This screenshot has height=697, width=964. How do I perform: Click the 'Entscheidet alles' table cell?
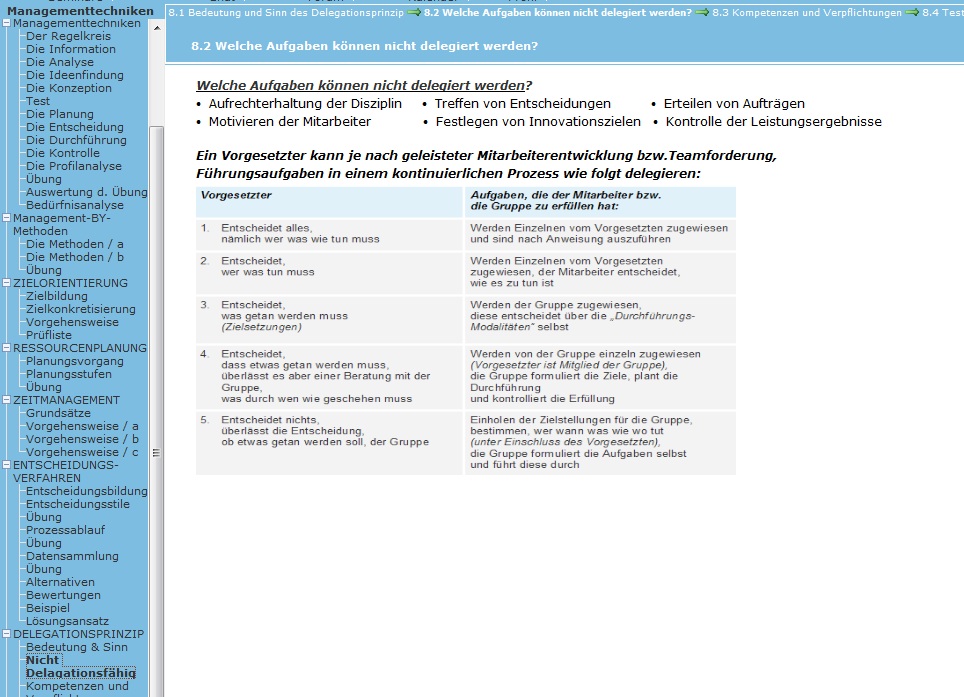point(329,234)
